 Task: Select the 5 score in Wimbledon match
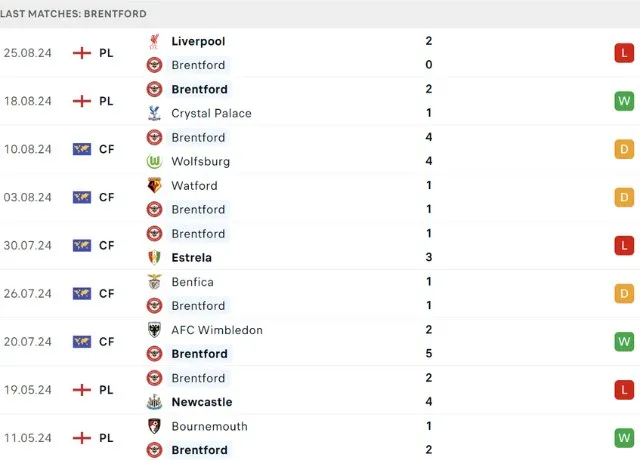click(x=428, y=354)
